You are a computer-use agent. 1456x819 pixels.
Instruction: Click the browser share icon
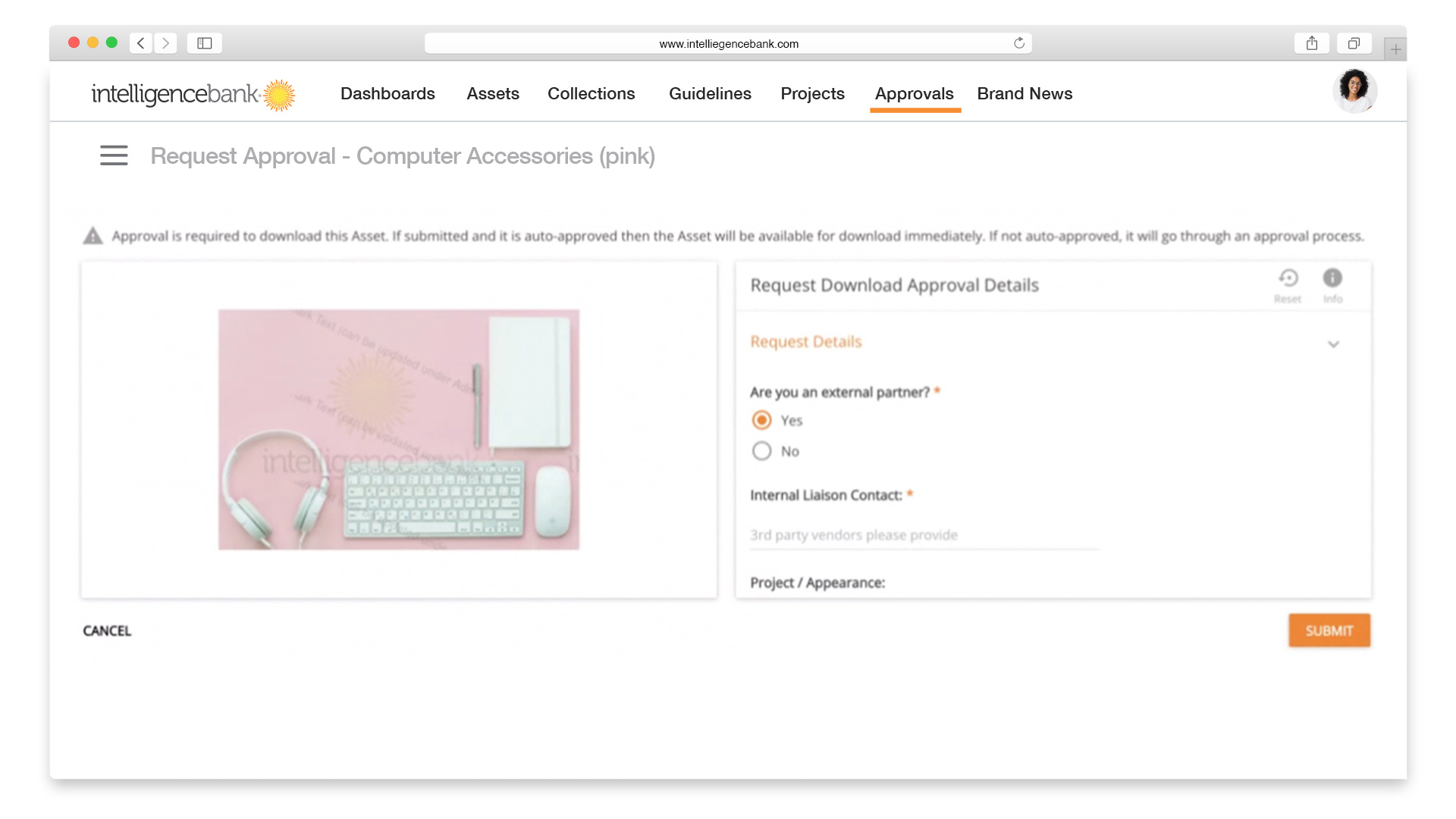pyautogui.click(x=1311, y=43)
